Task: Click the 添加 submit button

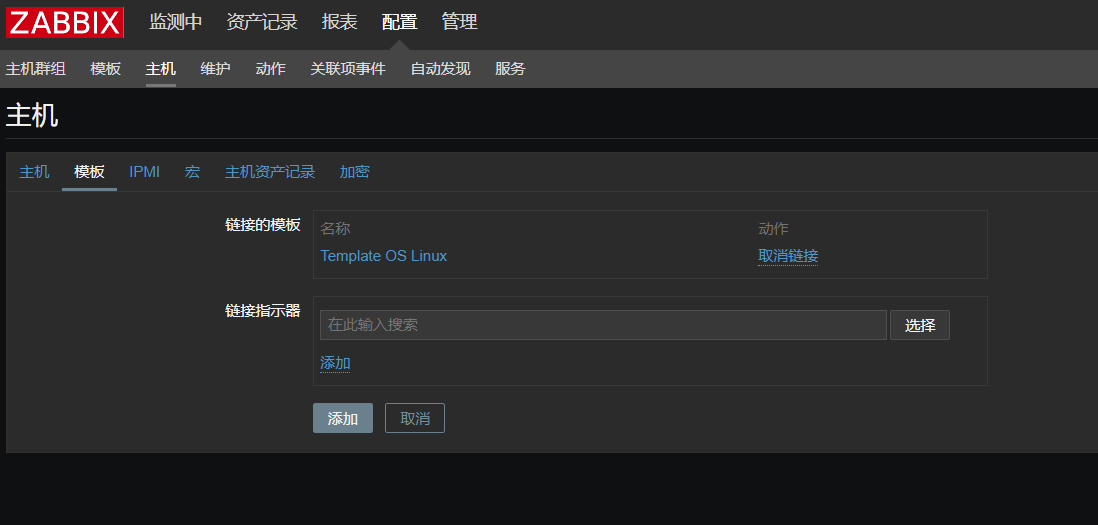Action: 343,418
